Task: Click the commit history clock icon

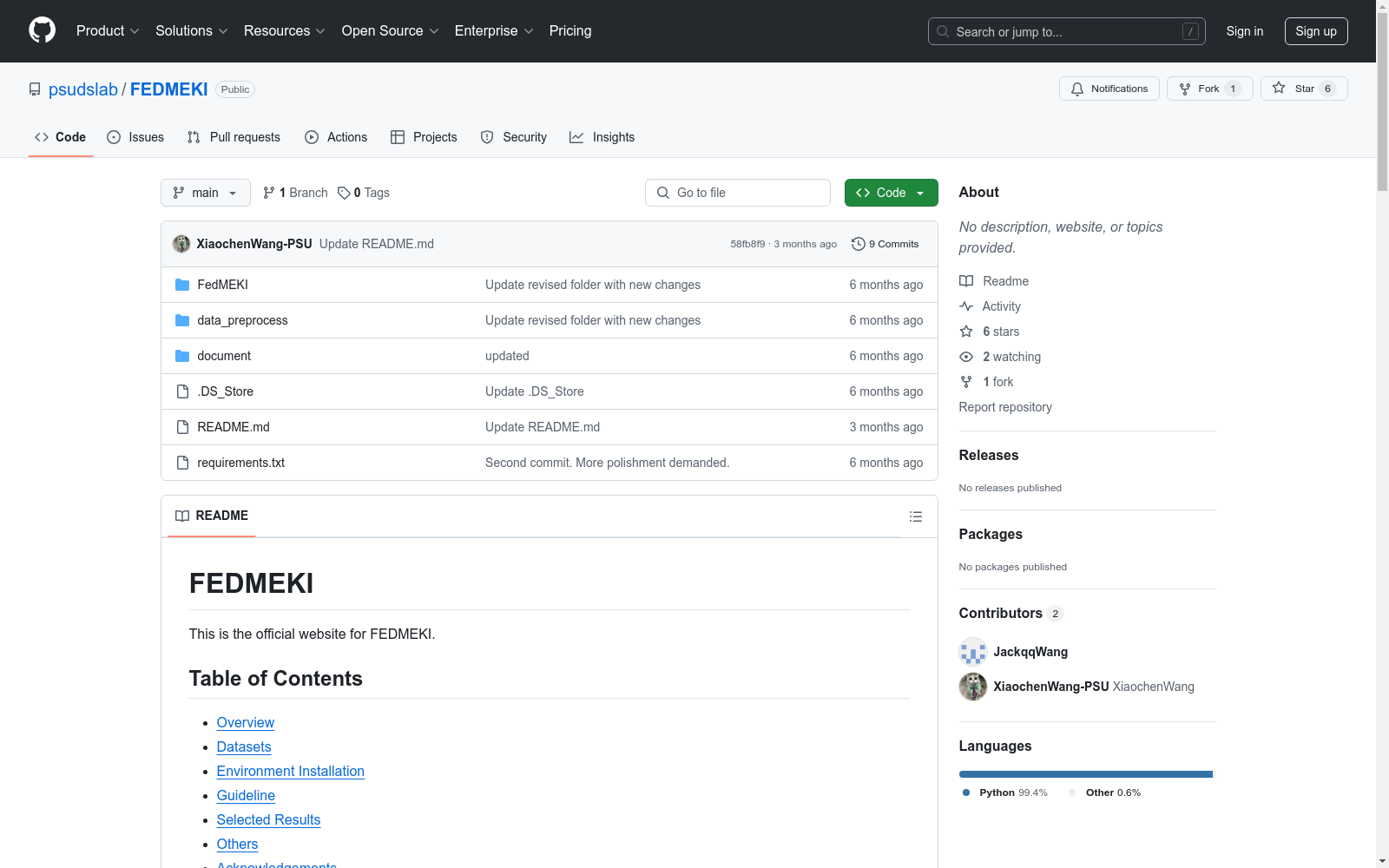Action: pyautogui.click(x=859, y=244)
